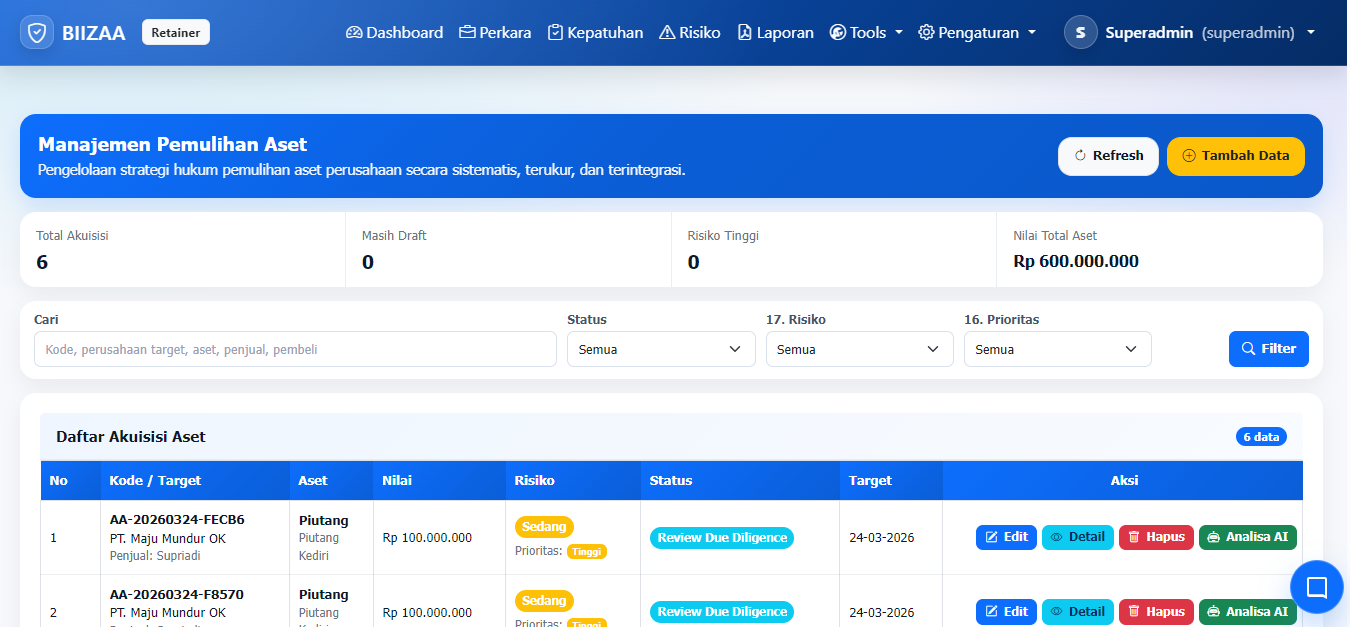Run Analisa AI on first row
The height and width of the screenshot is (627, 1350).
coord(1247,537)
